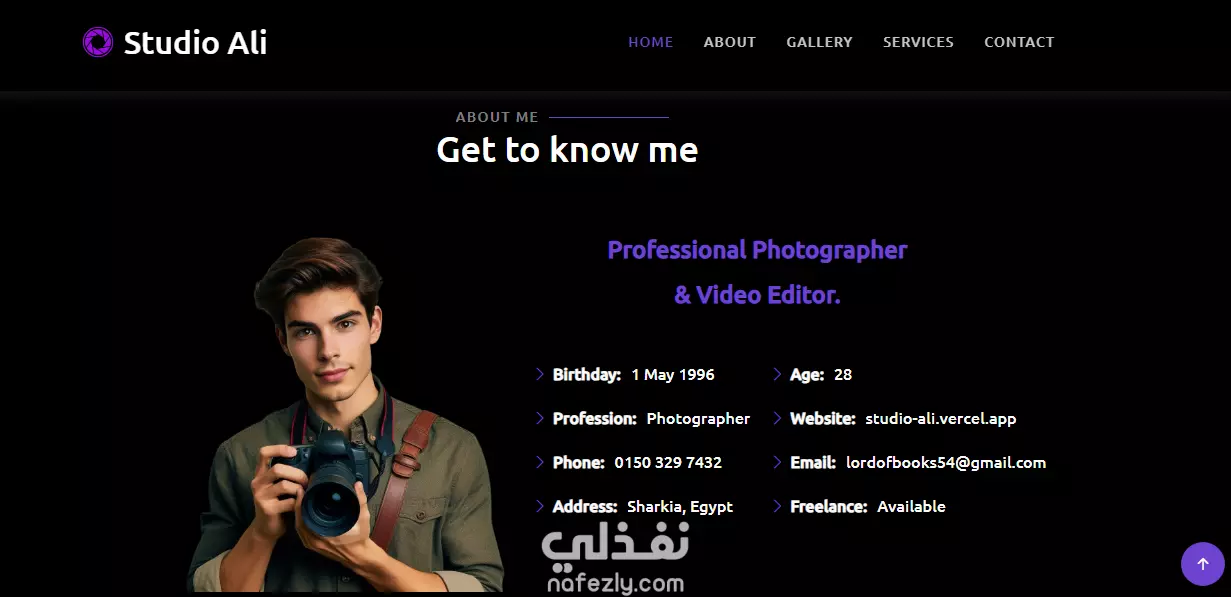The height and width of the screenshot is (597, 1231).
Task: Click the chevron icon beside Freelance
Action: (777, 506)
